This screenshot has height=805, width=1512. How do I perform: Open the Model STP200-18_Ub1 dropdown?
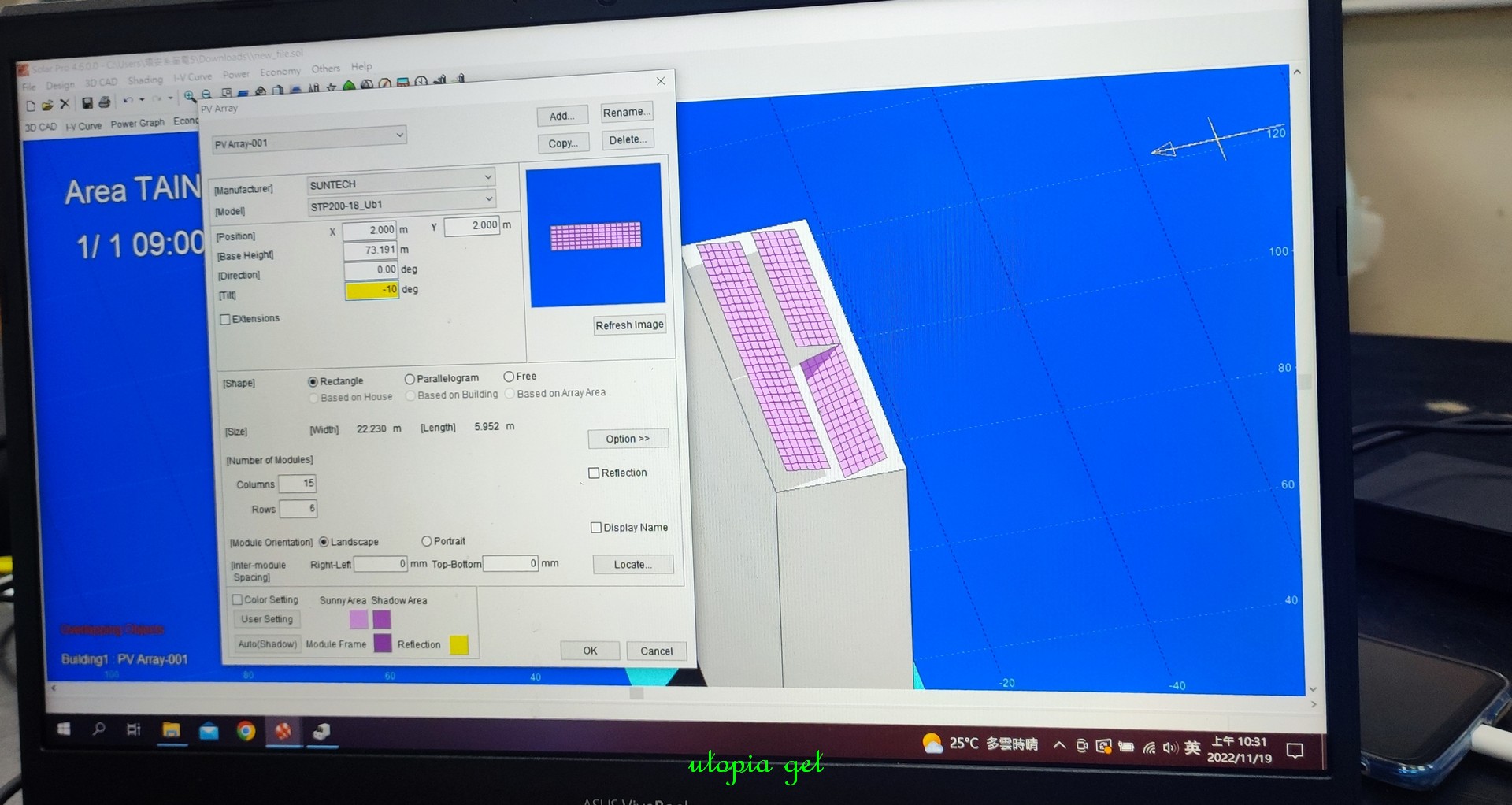point(401,202)
